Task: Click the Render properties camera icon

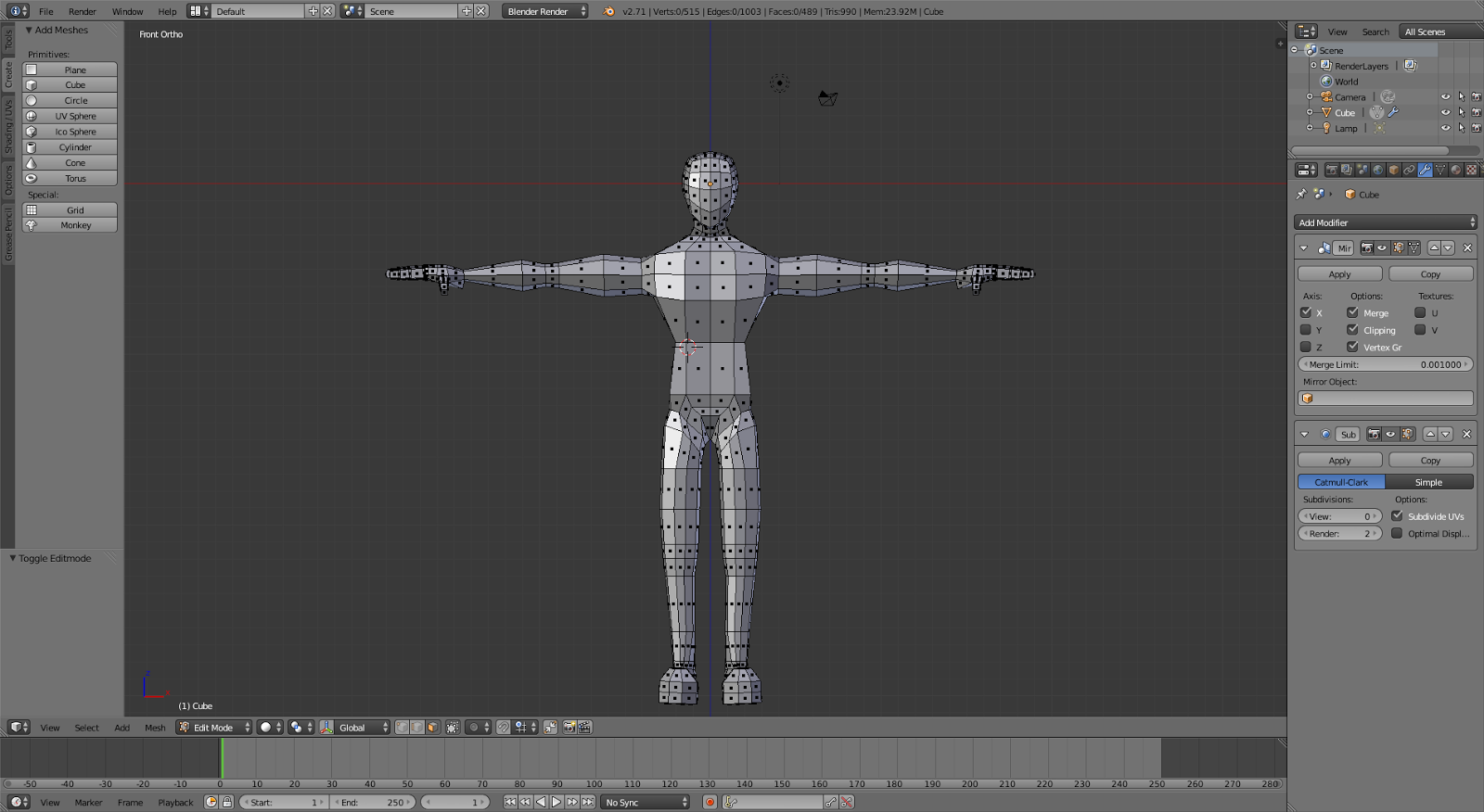Action: (1331, 170)
